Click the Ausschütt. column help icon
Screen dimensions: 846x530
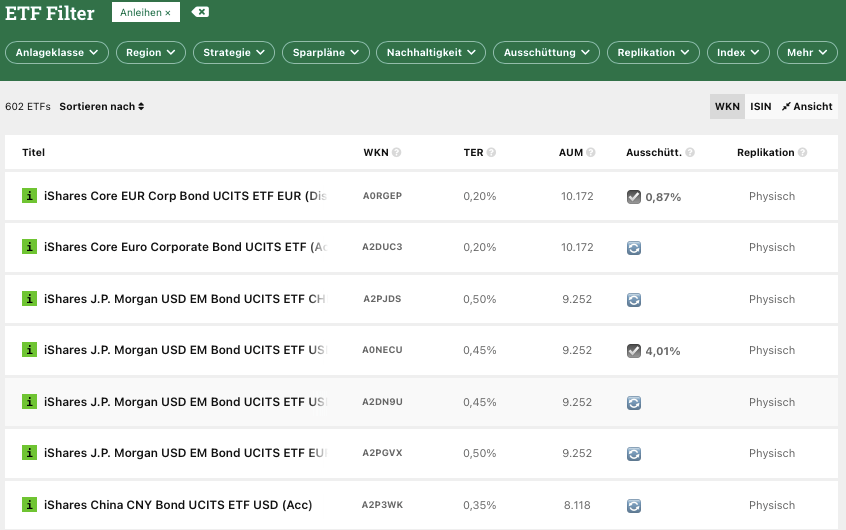(x=690, y=153)
